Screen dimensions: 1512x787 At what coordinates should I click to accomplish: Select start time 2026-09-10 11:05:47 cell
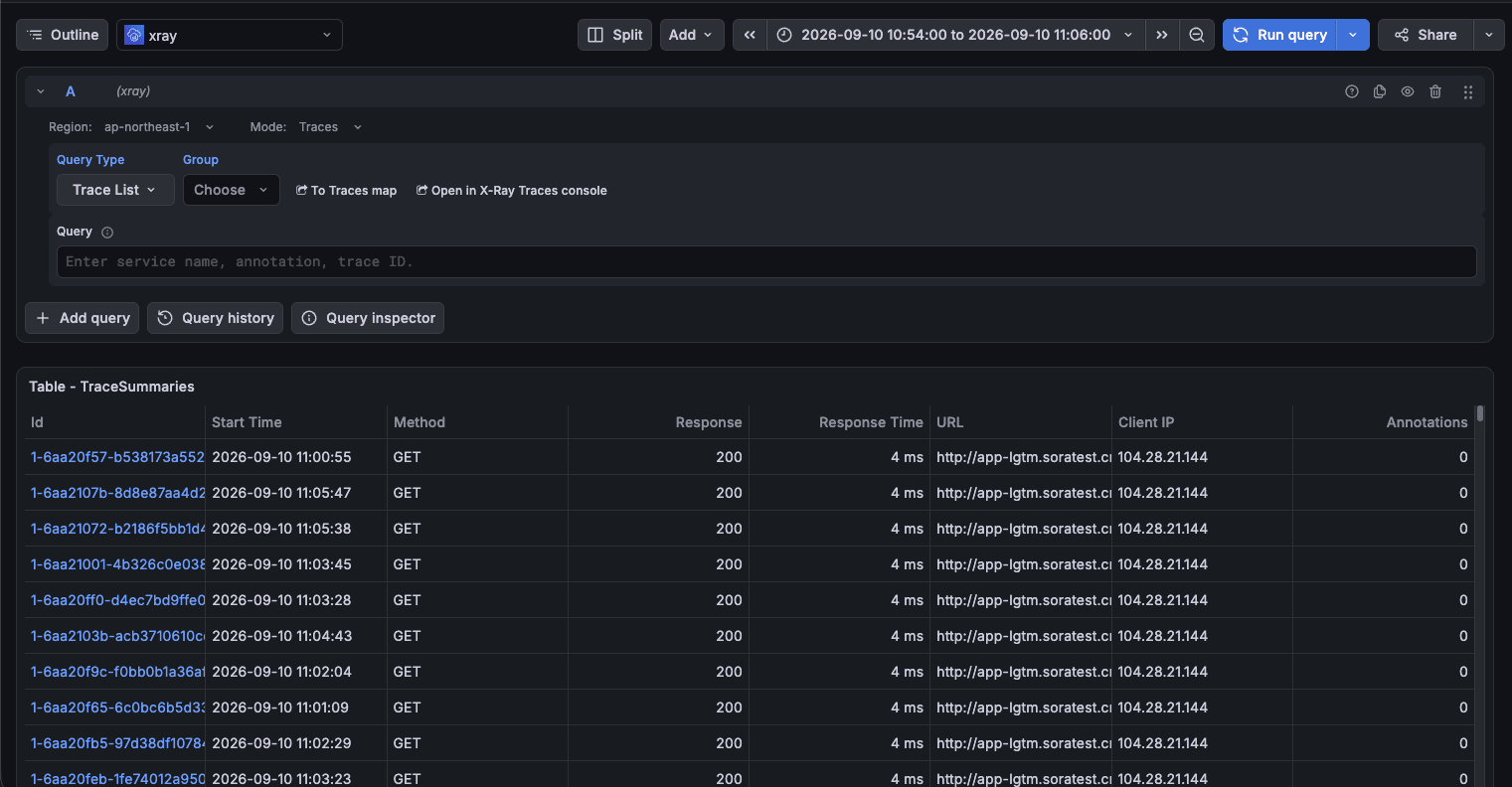[x=296, y=493]
